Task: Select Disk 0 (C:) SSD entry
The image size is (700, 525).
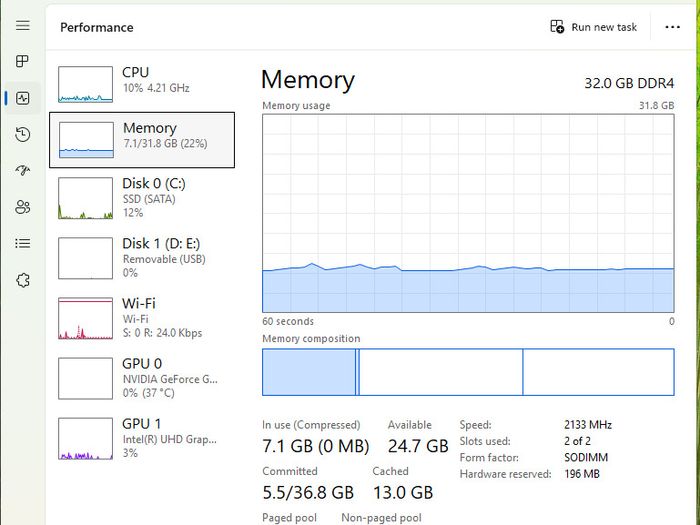Action: pyautogui.click(x=142, y=198)
